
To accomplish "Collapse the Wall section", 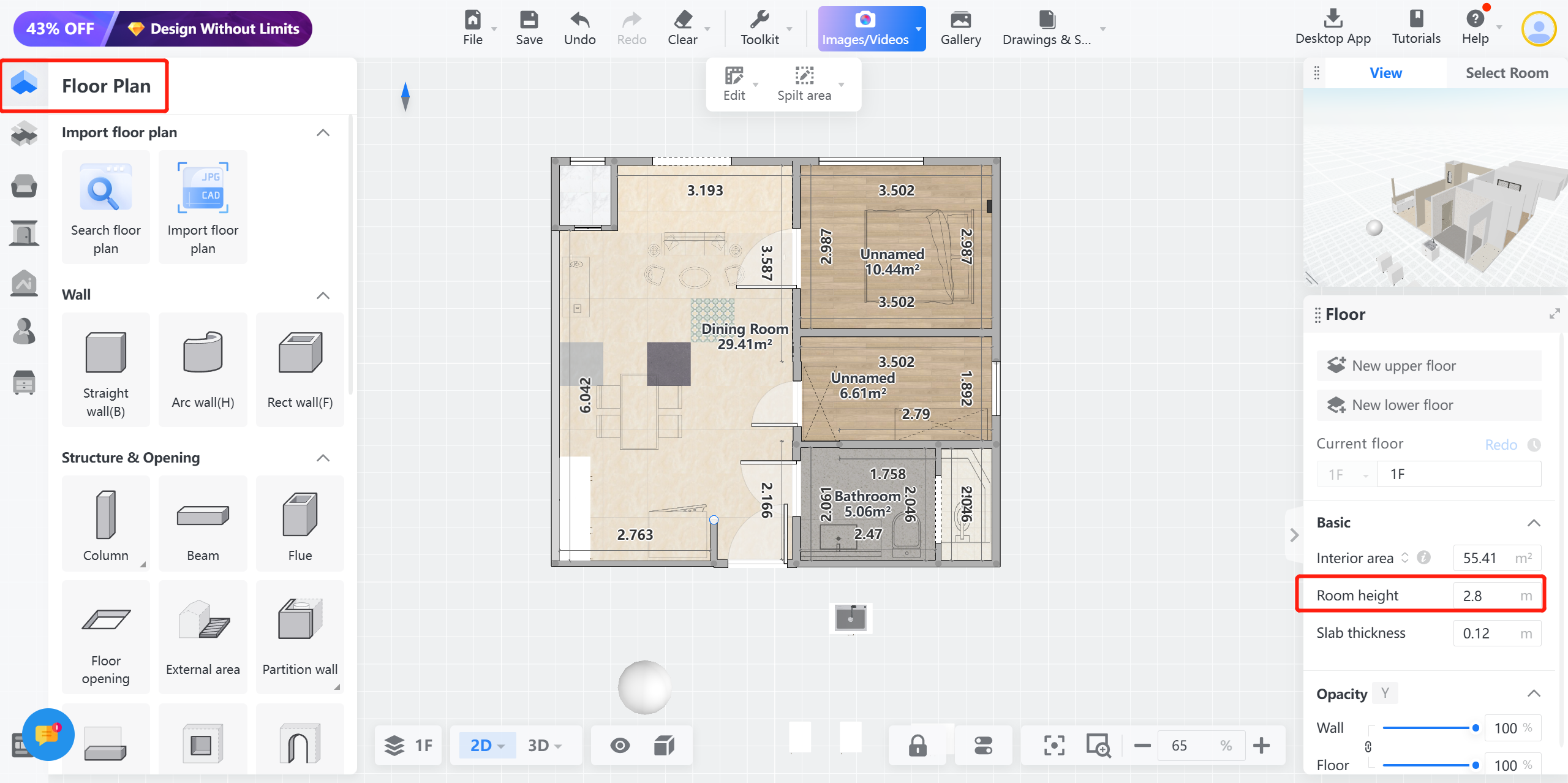I will [x=323, y=295].
